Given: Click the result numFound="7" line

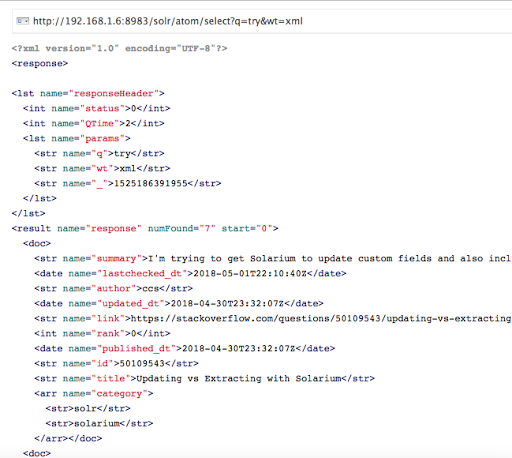Looking at the screenshot, I should (145, 229).
